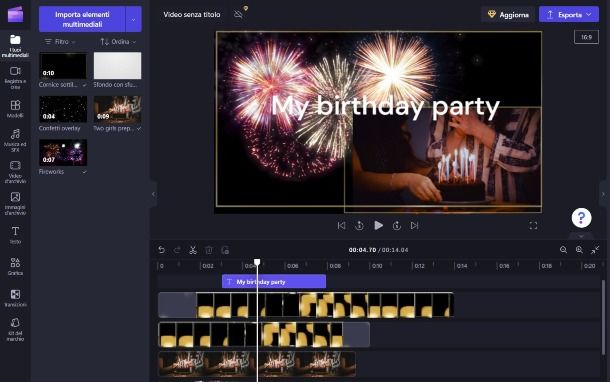This screenshot has height=382, width=610.
Task: Open the Grafica graphics panel
Action: tap(15, 266)
